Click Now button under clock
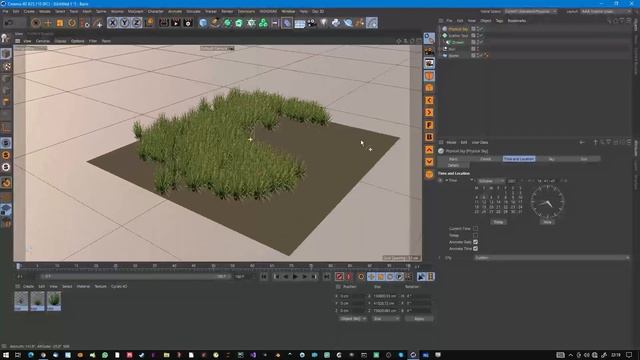 [x=547, y=222]
